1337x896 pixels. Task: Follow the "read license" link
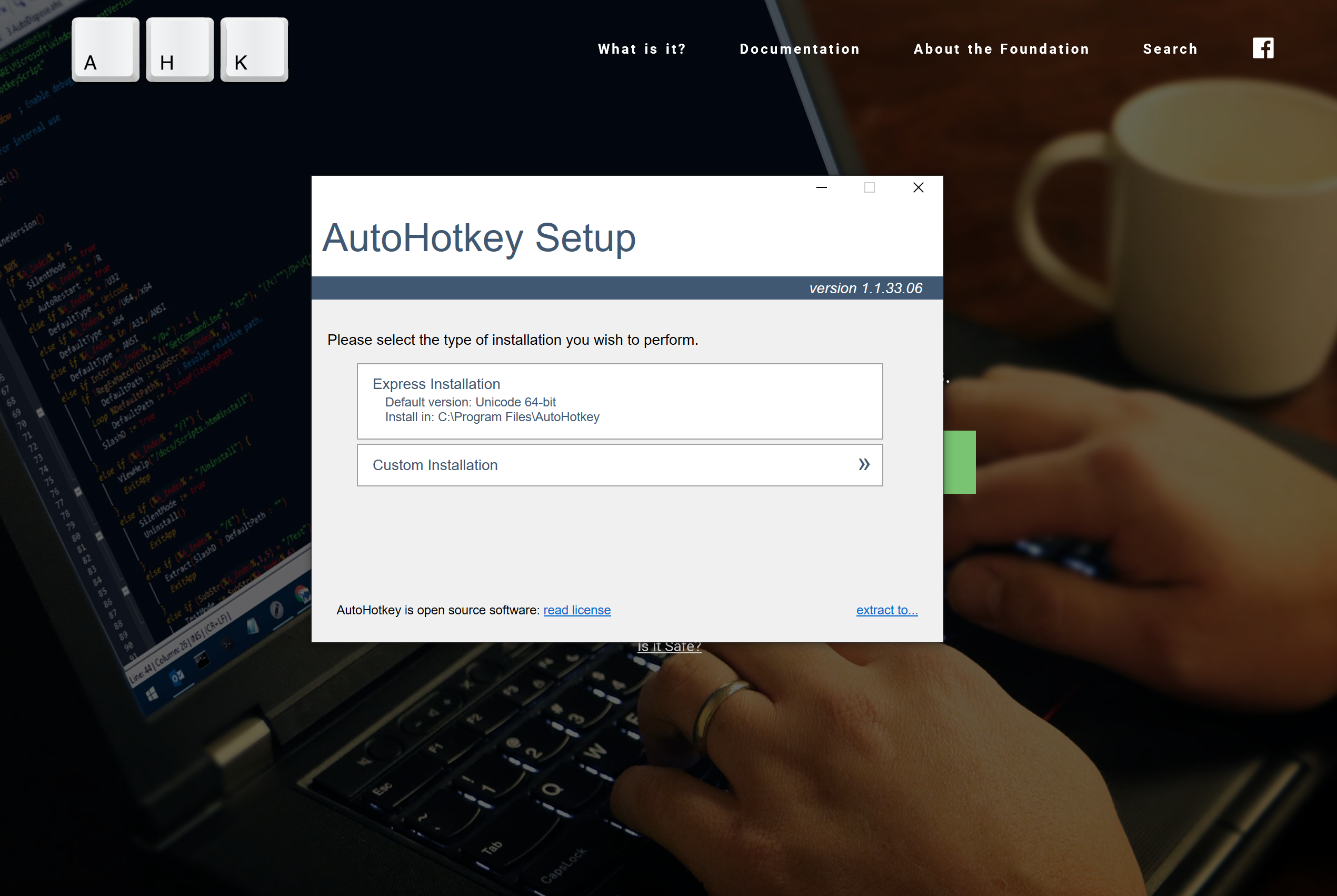pyautogui.click(x=576, y=610)
